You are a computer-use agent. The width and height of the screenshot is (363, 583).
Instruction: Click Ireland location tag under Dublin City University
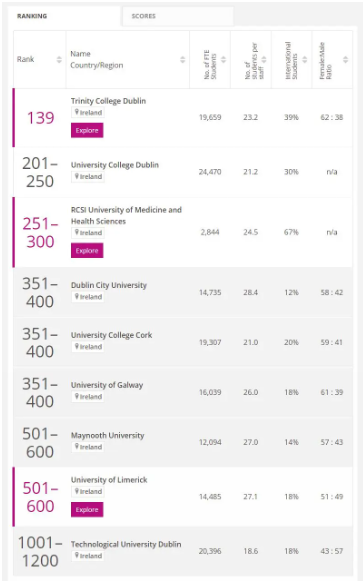[88, 297]
